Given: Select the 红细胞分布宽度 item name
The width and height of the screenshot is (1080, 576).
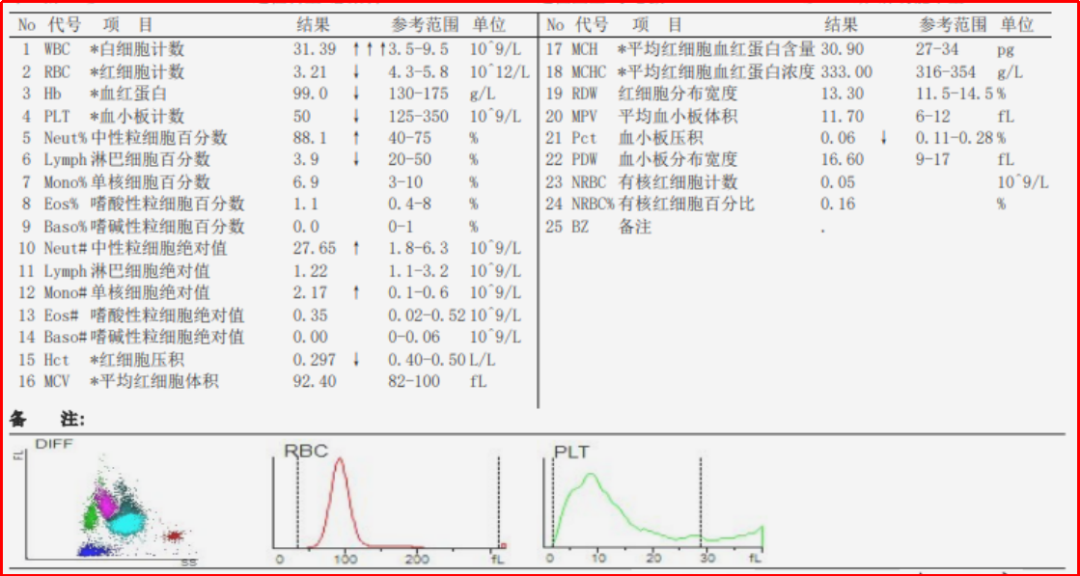Looking at the screenshot, I should coord(678,94).
